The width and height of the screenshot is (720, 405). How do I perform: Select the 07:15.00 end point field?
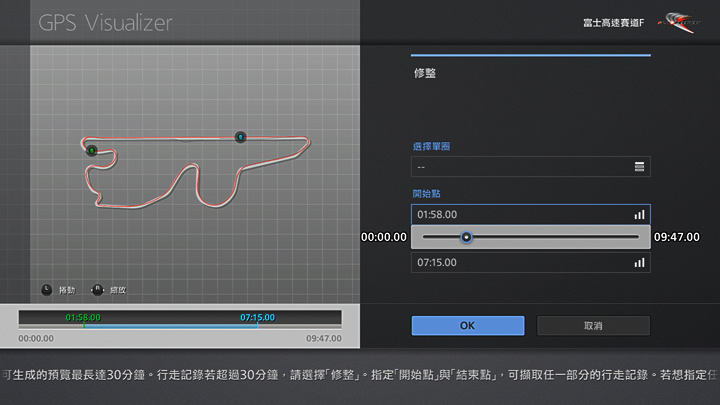tap(520, 262)
